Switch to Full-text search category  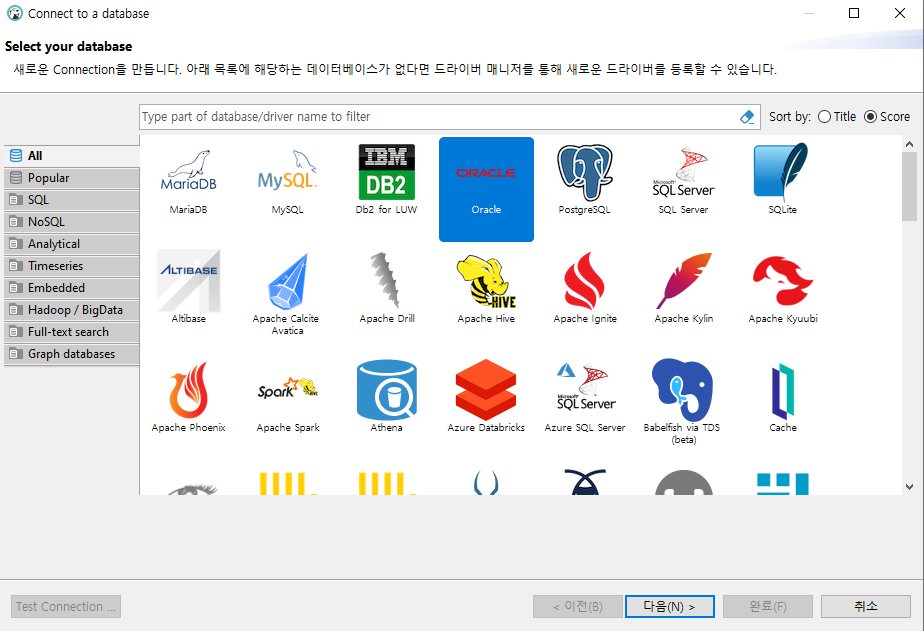tap(72, 332)
